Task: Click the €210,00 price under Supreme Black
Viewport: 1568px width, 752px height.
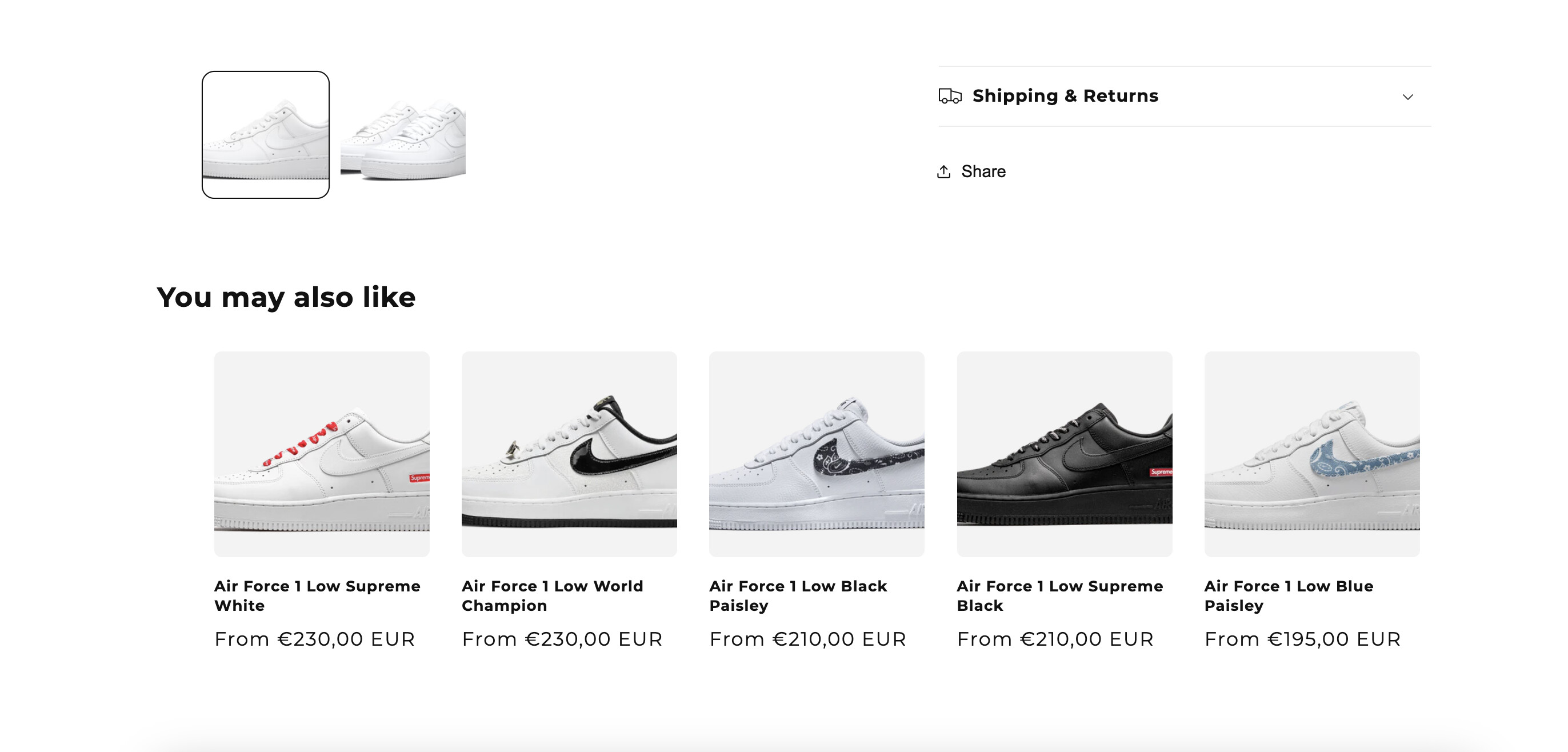Action: pyautogui.click(x=1086, y=639)
